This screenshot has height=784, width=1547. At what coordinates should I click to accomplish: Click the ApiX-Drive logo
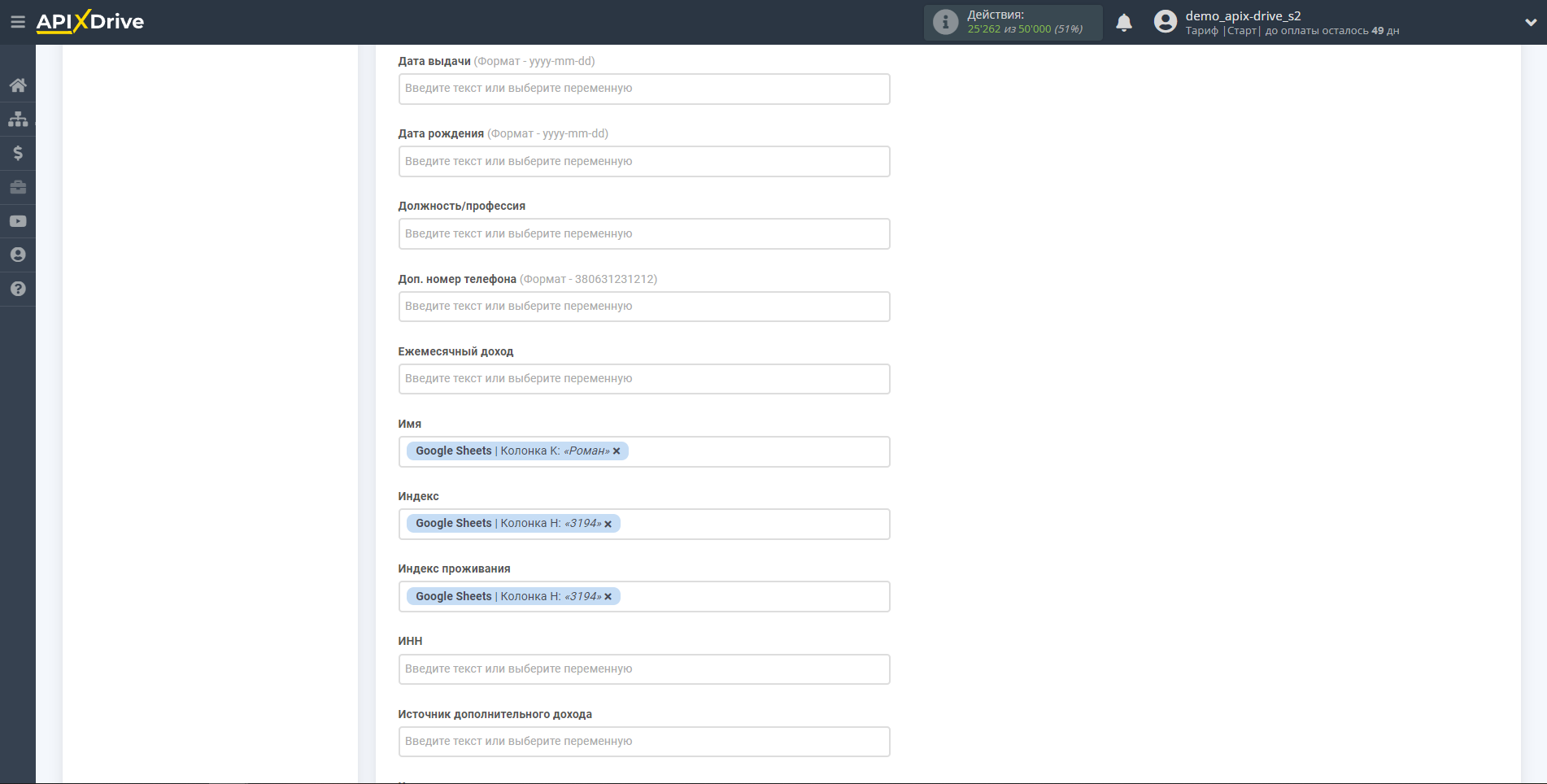pos(90,22)
